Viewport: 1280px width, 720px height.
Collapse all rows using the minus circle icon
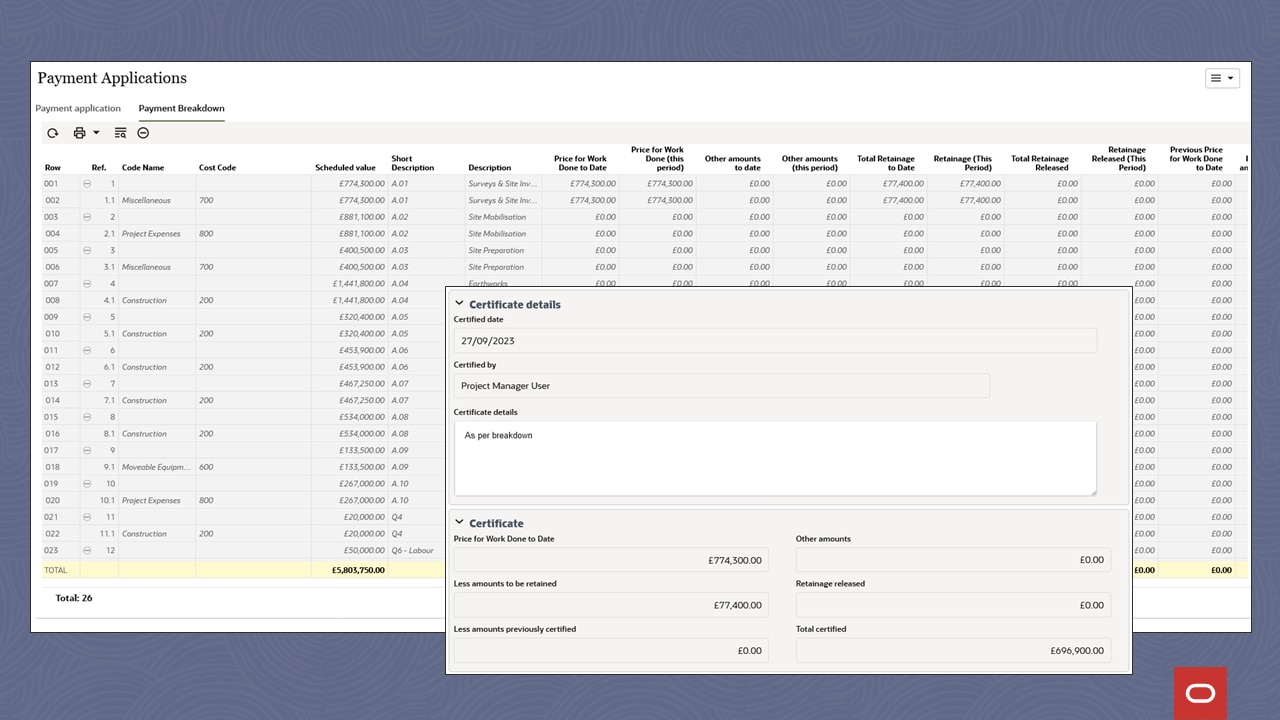(x=143, y=132)
